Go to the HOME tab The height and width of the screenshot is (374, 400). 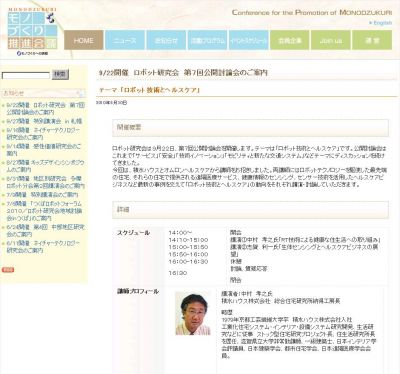point(84,40)
